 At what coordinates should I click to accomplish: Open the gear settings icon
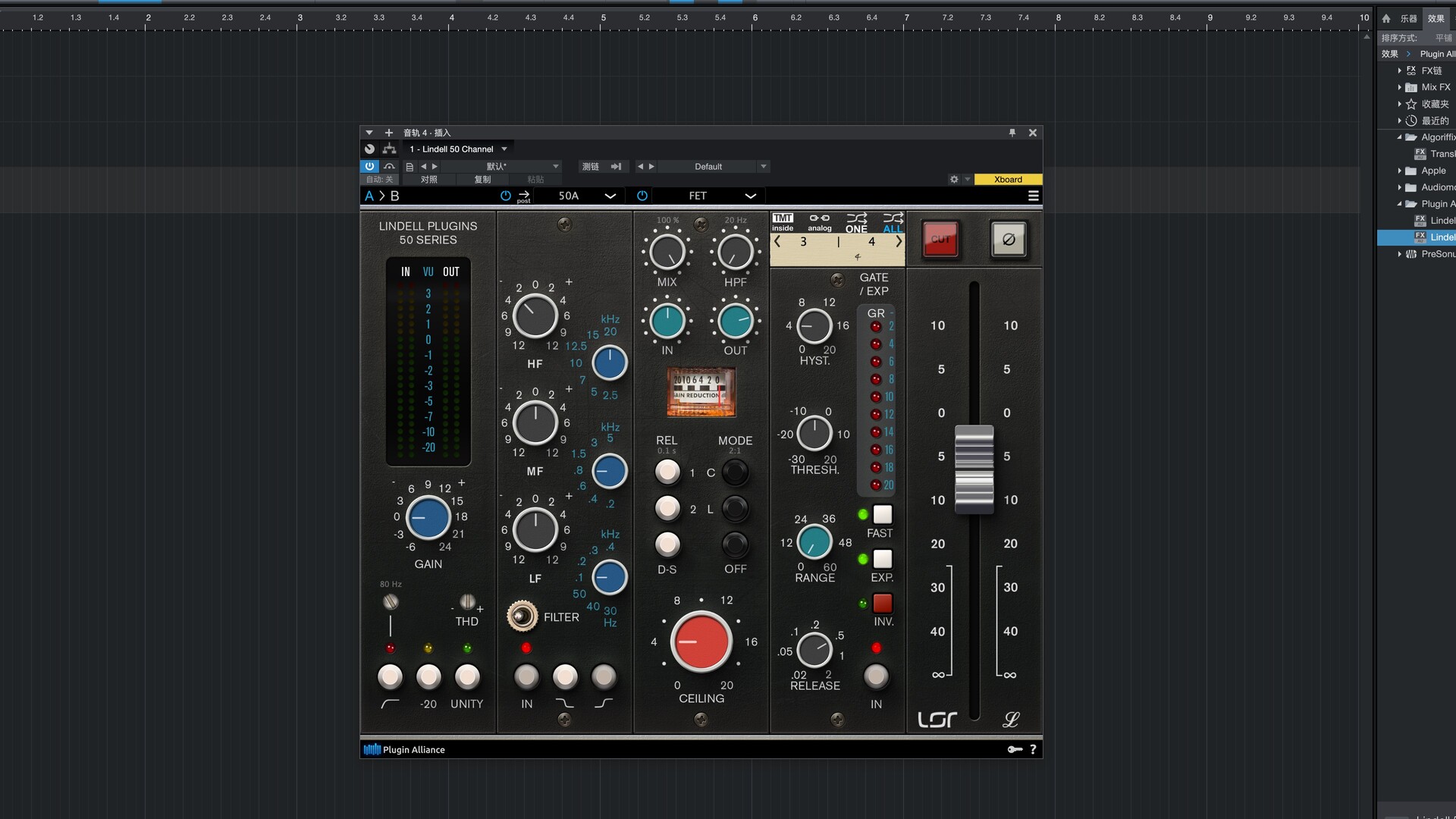point(954,180)
